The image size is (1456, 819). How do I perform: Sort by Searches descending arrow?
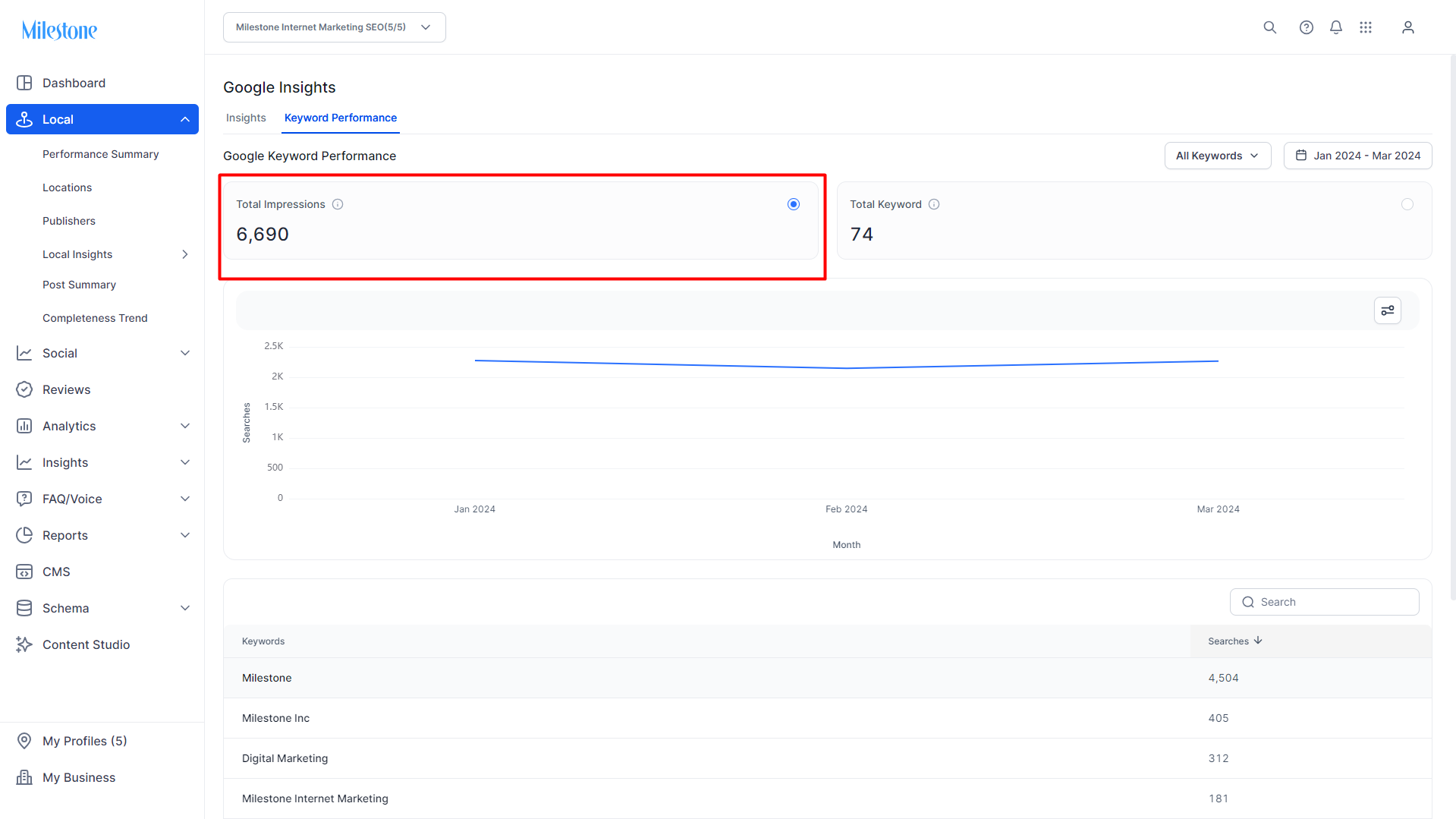pyautogui.click(x=1258, y=641)
